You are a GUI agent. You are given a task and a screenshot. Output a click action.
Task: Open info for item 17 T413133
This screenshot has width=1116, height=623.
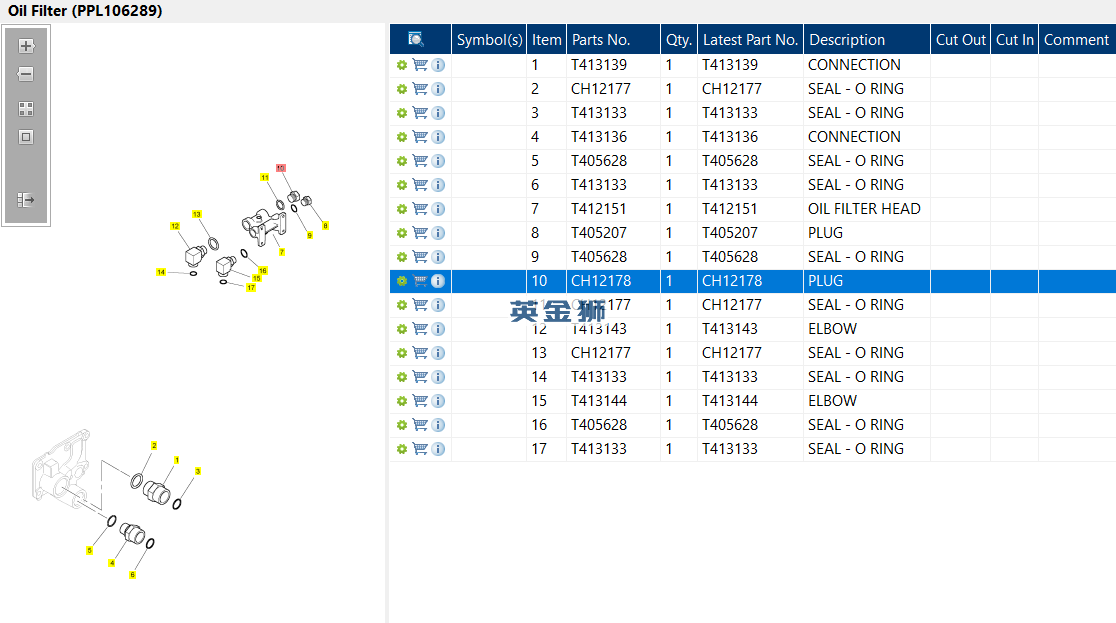(438, 449)
